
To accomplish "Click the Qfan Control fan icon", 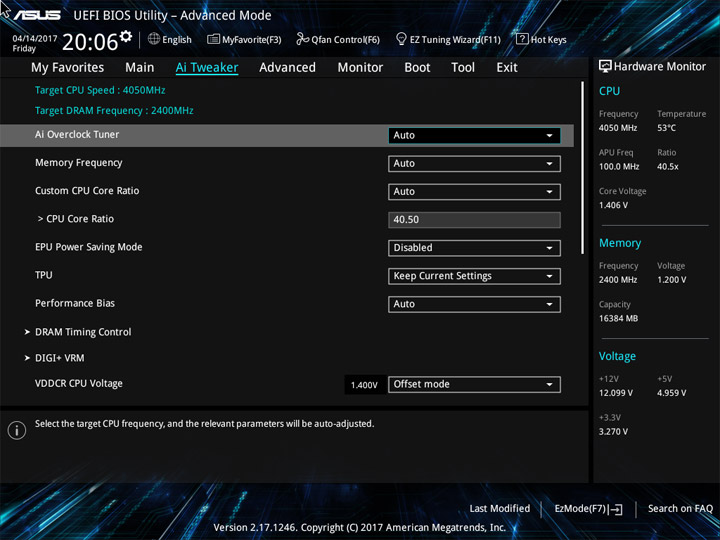I will (x=302, y=39).
